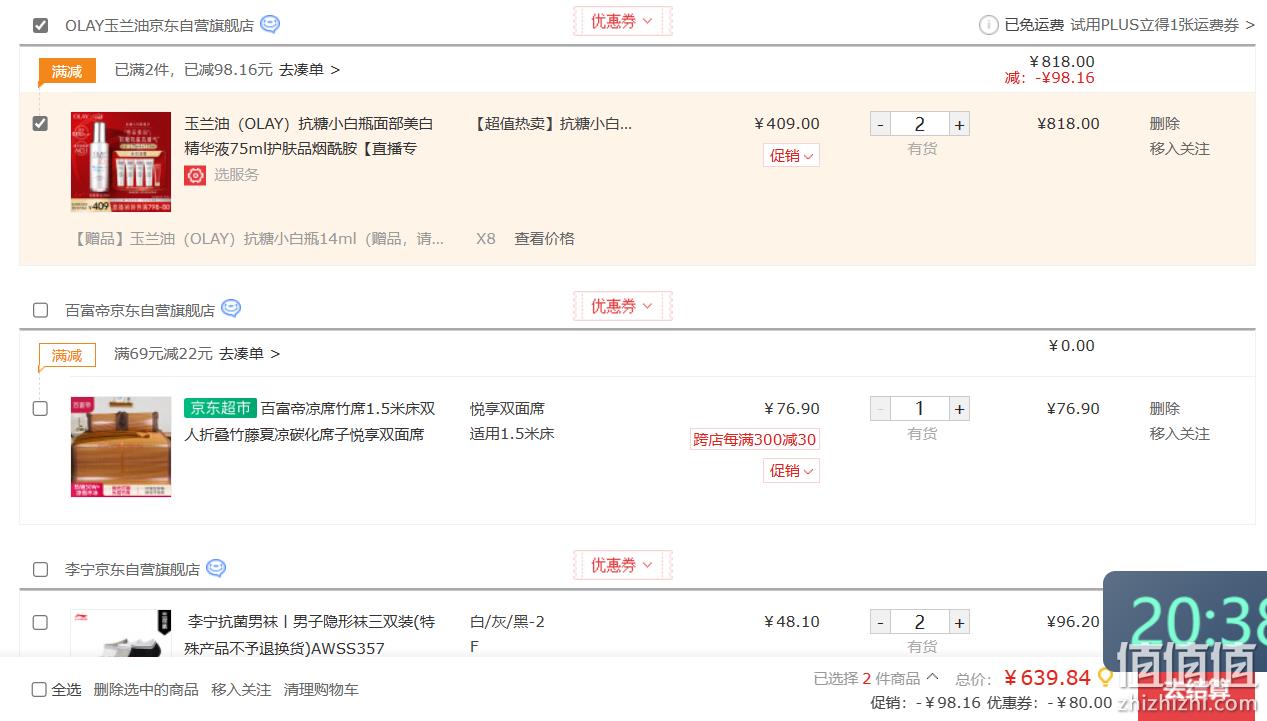Click the 悦享双面席 variant text
Viewport: 1267px width, 721px height.
(507, 409)
